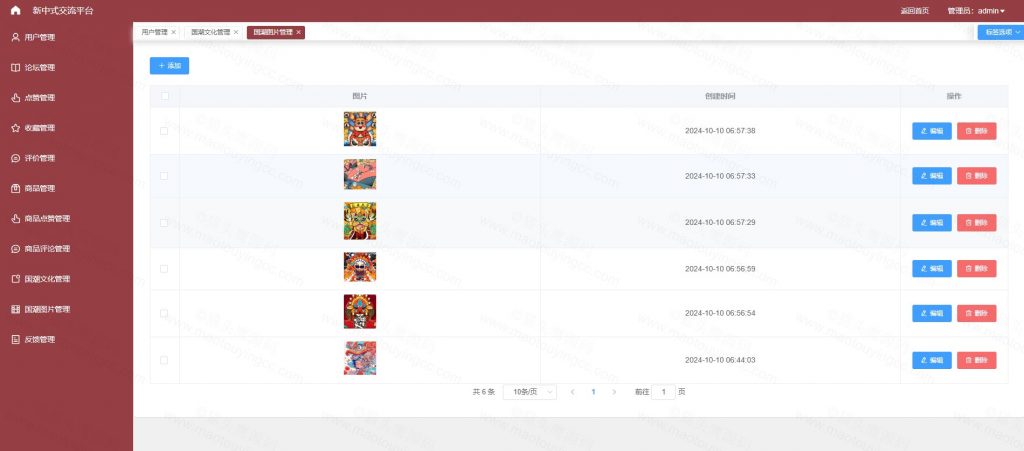Click the pointer icon beside 商品点赞管理

(x=16, y=219)
